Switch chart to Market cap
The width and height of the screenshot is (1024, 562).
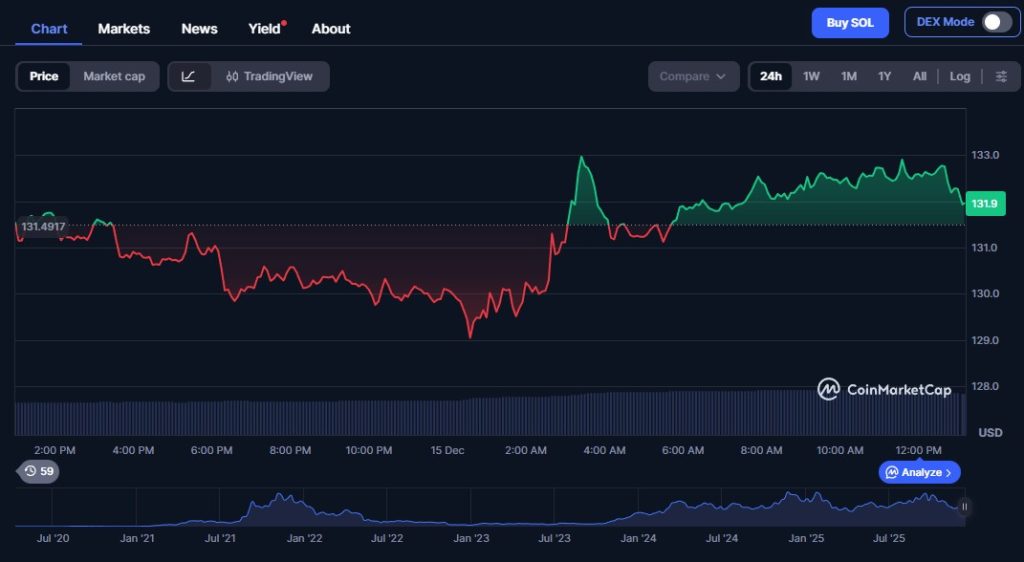tap(114, 76)
